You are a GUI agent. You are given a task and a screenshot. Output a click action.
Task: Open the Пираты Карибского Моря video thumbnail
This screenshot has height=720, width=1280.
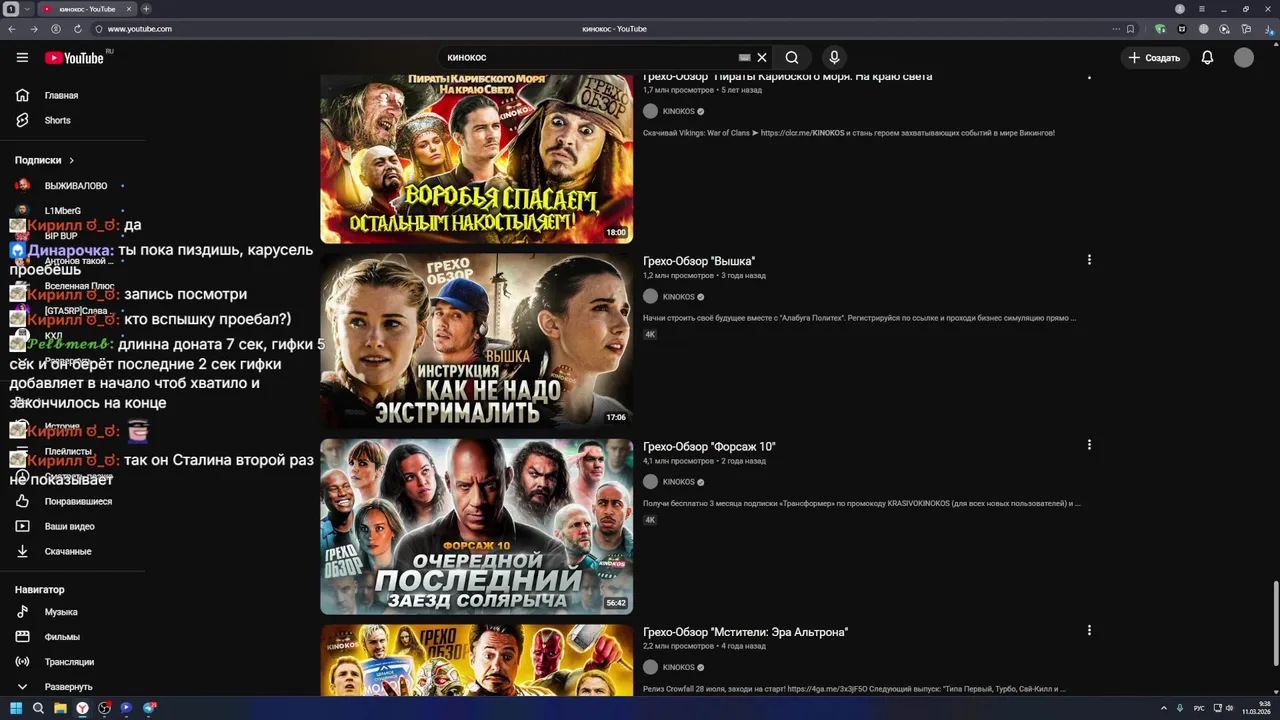(x=476, y=158)
